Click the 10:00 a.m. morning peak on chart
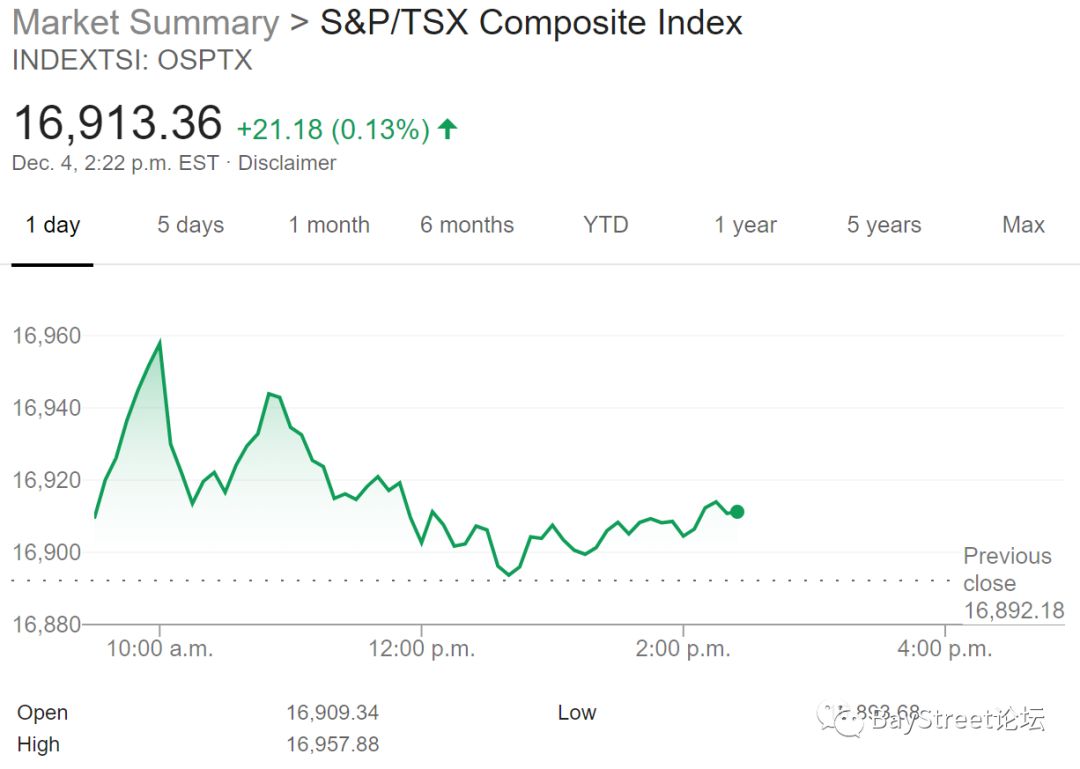The width and height of the screenshot is (1080, 769). 160,342
